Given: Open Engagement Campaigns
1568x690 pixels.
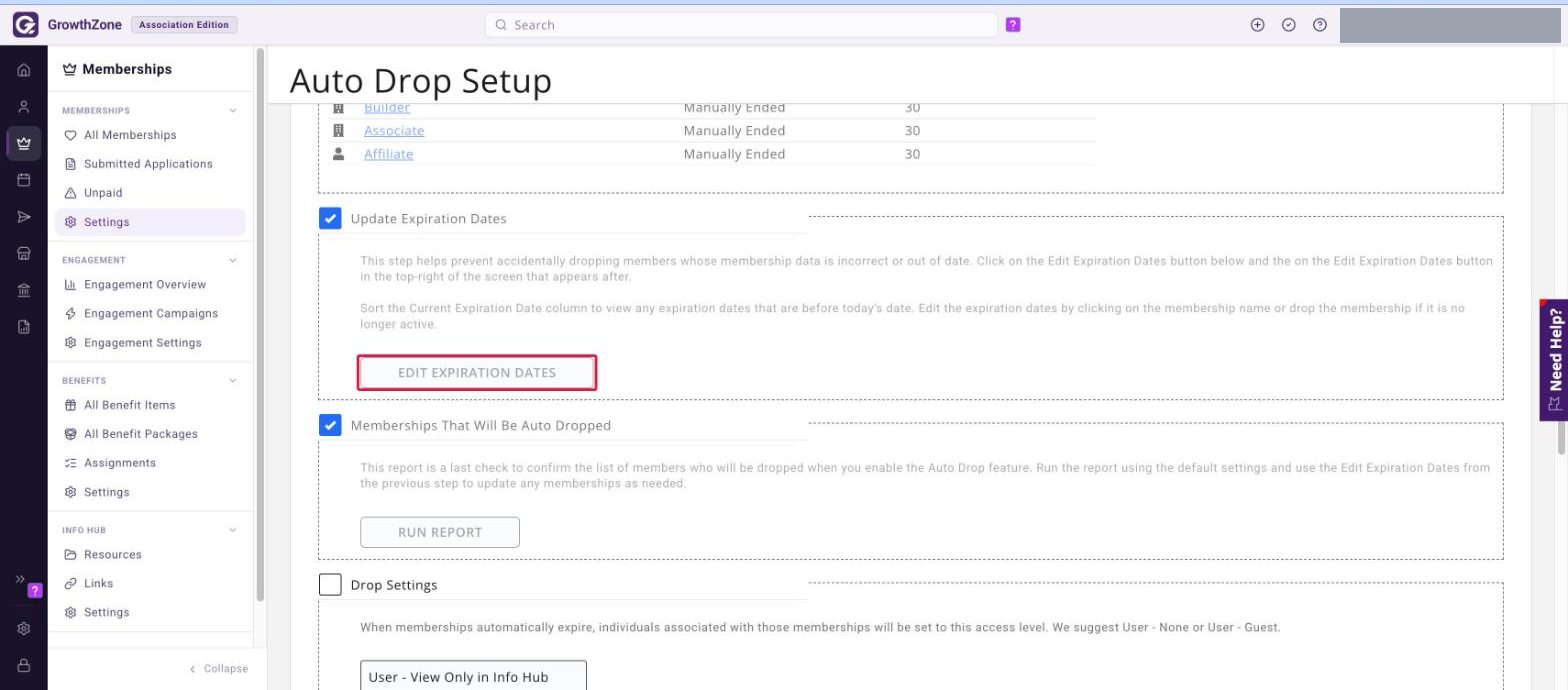Looking at the screenshot, I should click(149, 313).
